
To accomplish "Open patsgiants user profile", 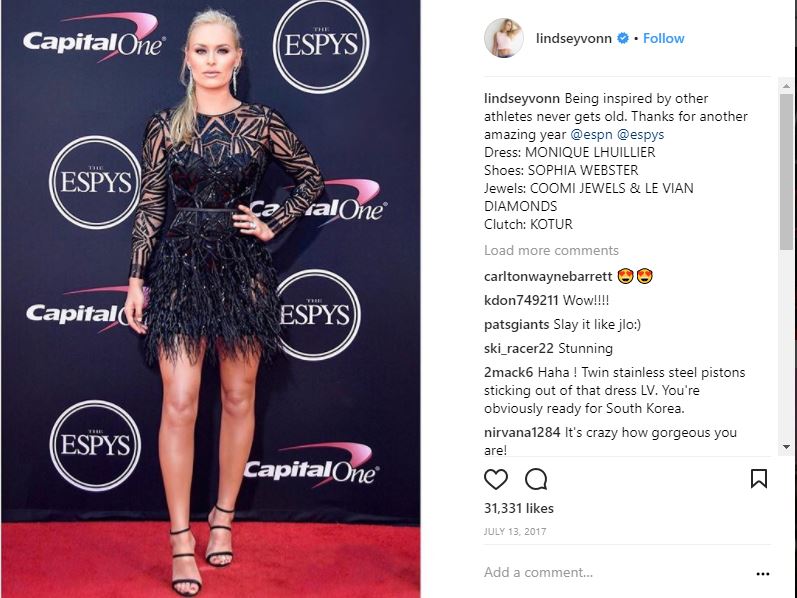I will click(516, 324).
